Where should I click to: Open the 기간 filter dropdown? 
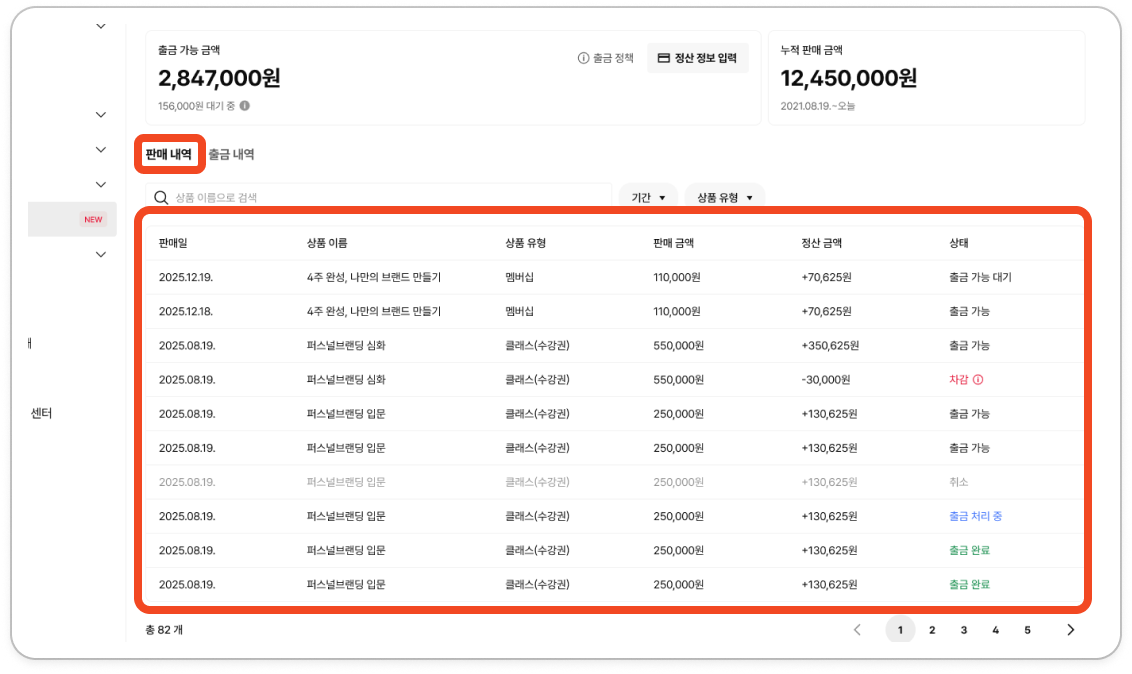pos(648,198)
